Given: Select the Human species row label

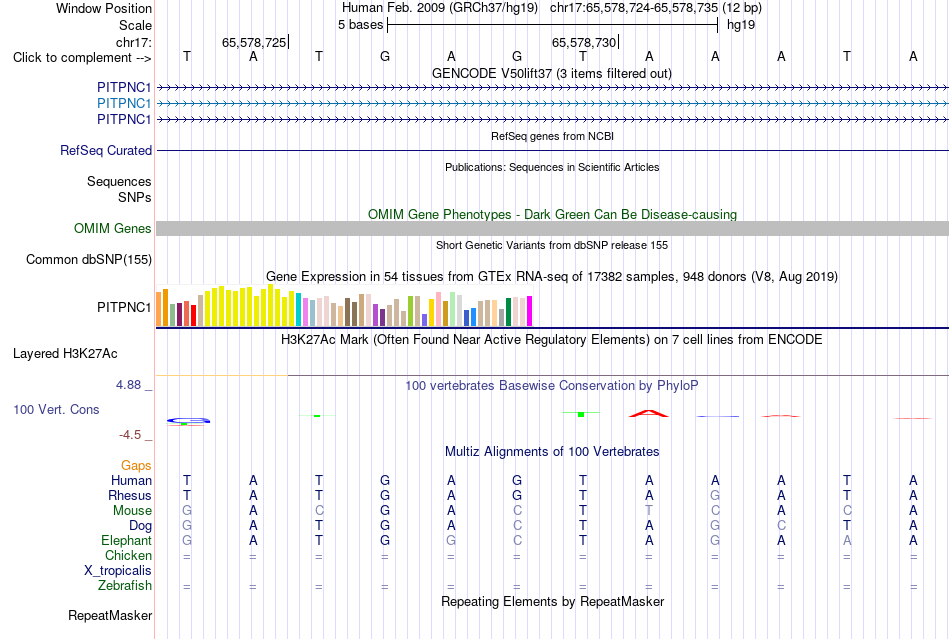Looking at the screenshot, I should click(x=131, y=480).
